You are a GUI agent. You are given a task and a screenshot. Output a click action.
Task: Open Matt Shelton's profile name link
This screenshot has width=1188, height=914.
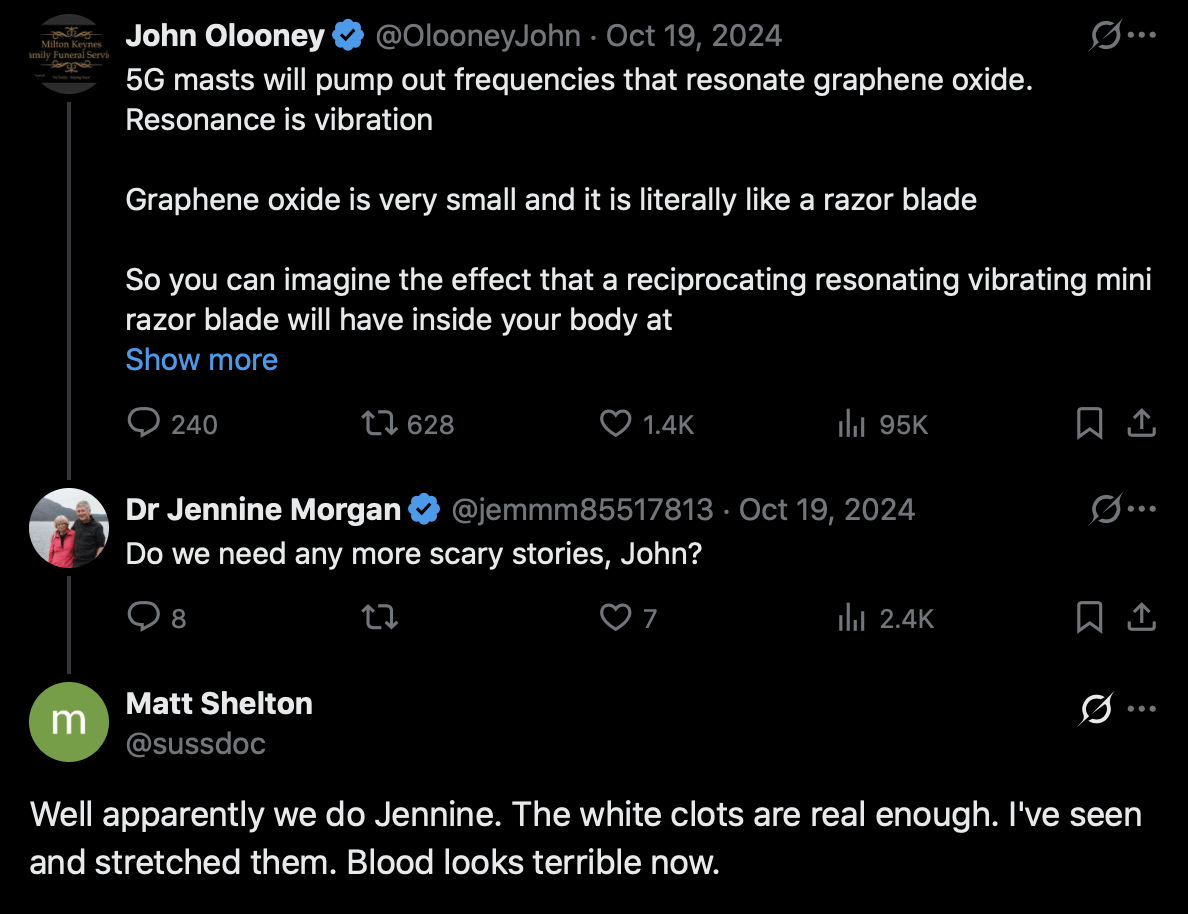point(219,703)
